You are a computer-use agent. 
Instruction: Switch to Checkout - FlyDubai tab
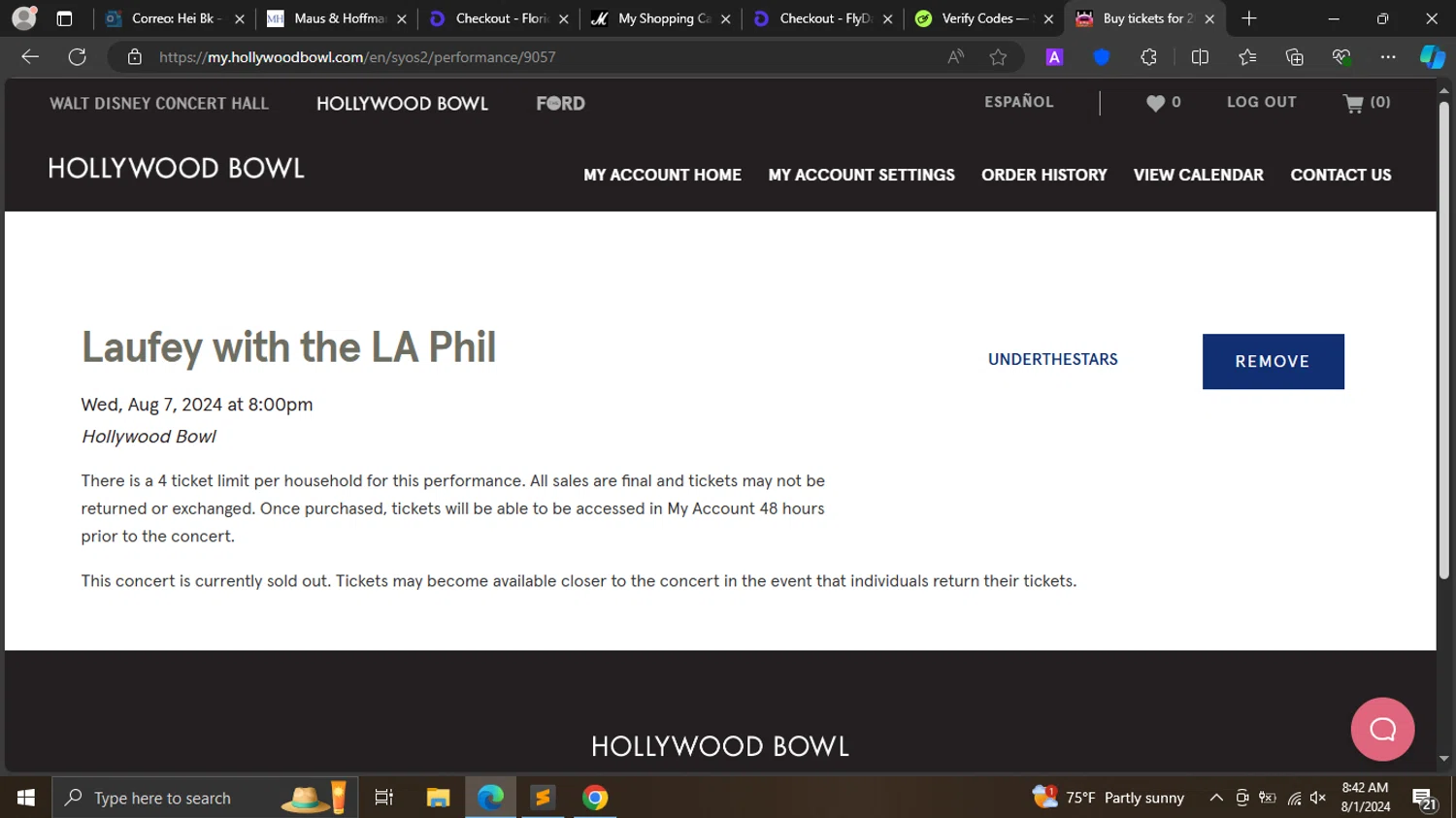[x=823, y=18]
